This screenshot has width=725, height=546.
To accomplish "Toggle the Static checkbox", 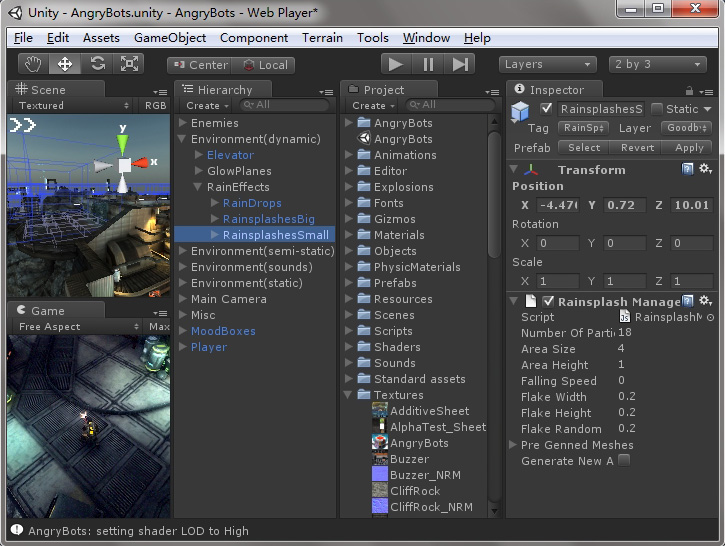I will pos(657,109).
